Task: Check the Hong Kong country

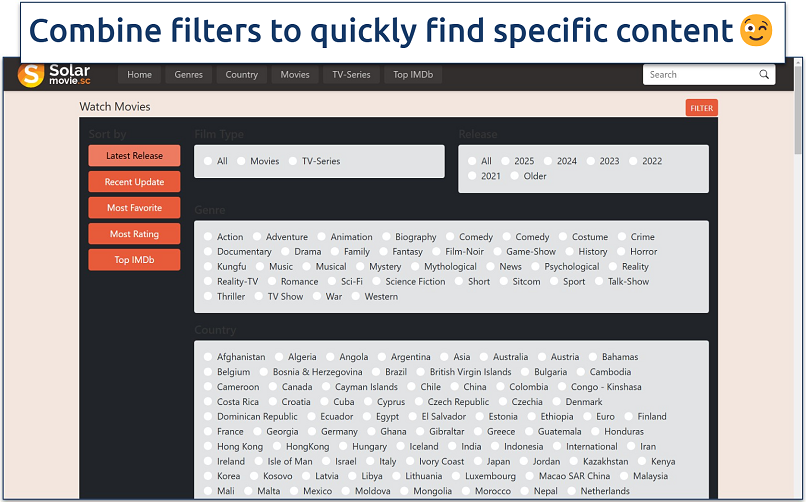Action: tap(208, 446)
